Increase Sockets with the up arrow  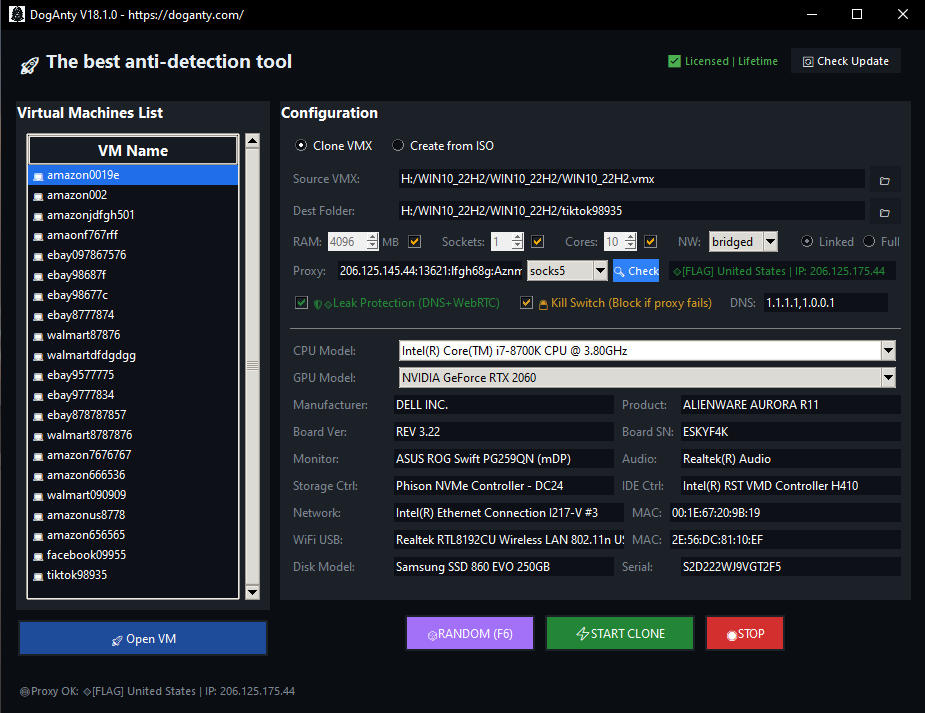pos(517,237)
